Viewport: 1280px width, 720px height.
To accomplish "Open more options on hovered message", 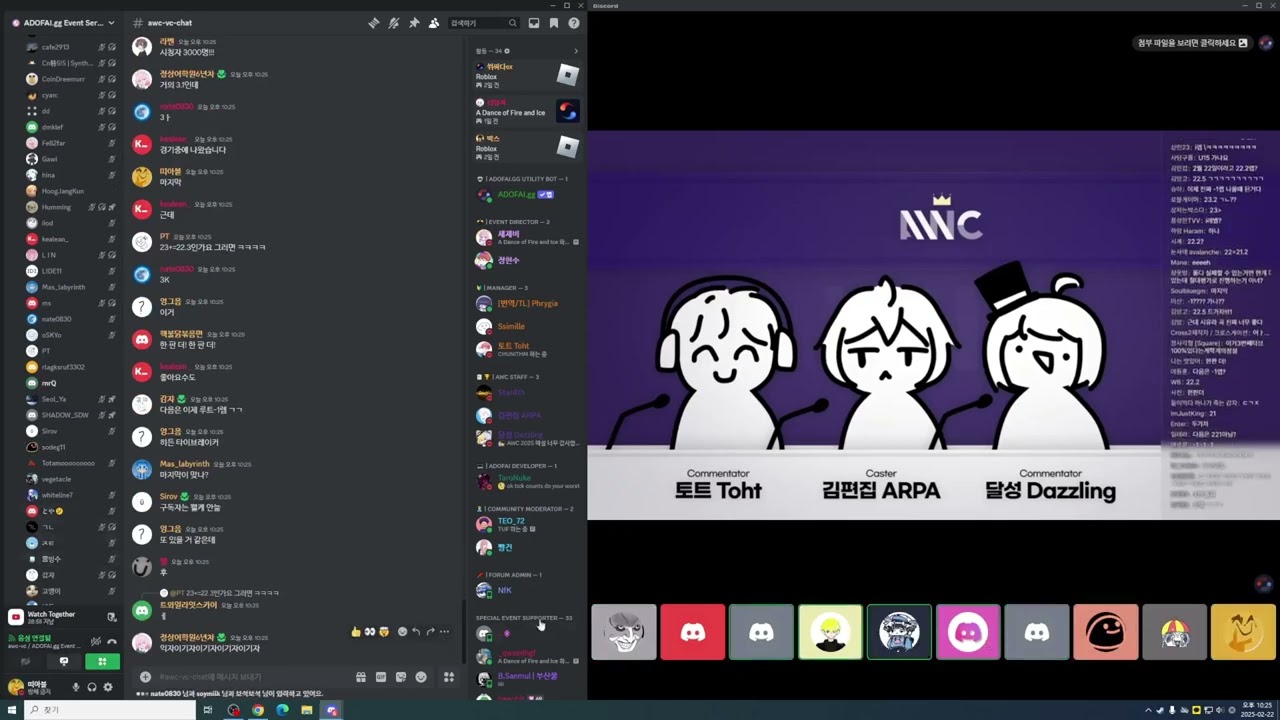I will click(444, 632).
